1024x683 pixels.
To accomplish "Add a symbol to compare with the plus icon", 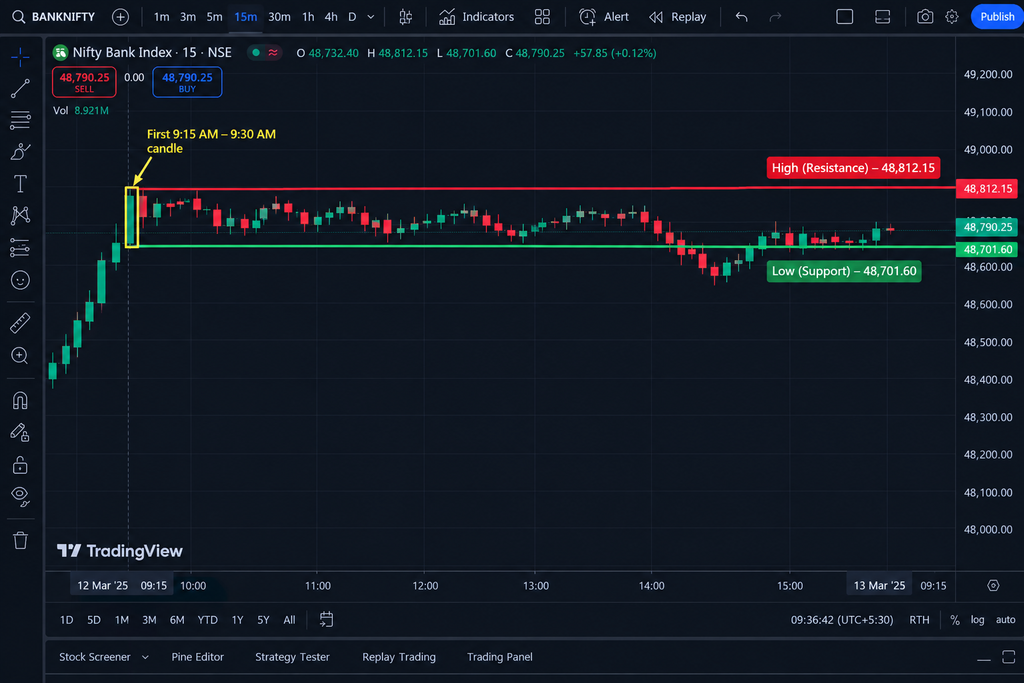I will click(120, 17).
